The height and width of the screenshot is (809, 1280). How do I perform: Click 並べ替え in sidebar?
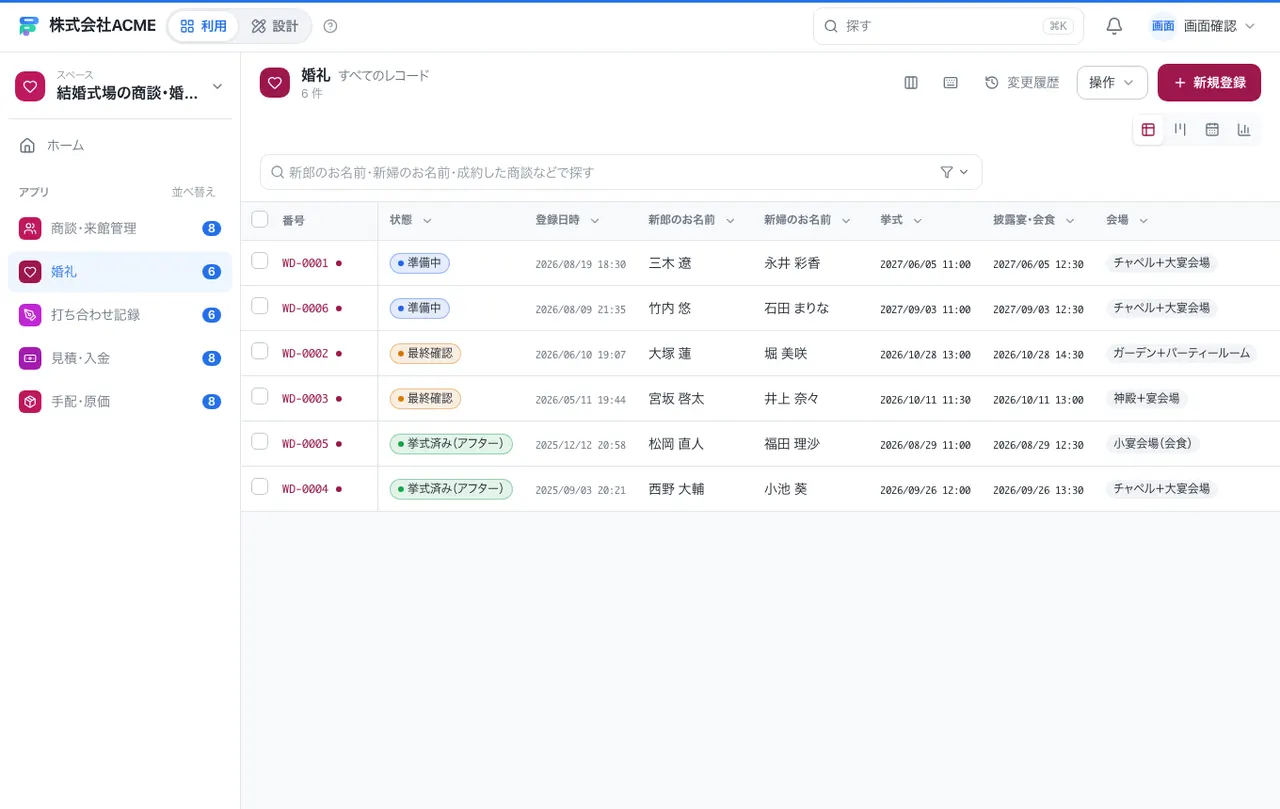click(193, 192)
